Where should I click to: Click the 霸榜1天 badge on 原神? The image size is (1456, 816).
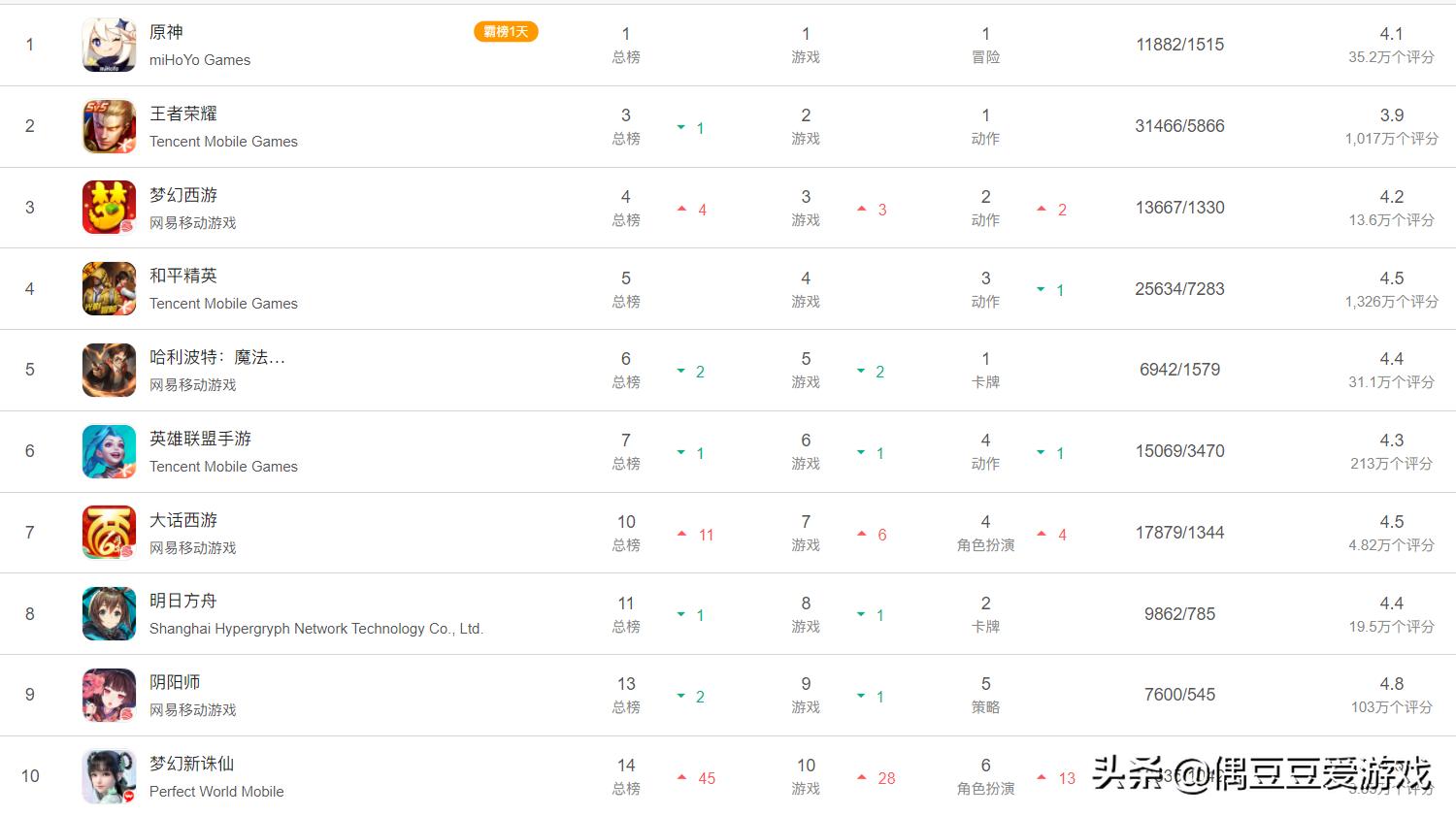click(x=506, y=32)
